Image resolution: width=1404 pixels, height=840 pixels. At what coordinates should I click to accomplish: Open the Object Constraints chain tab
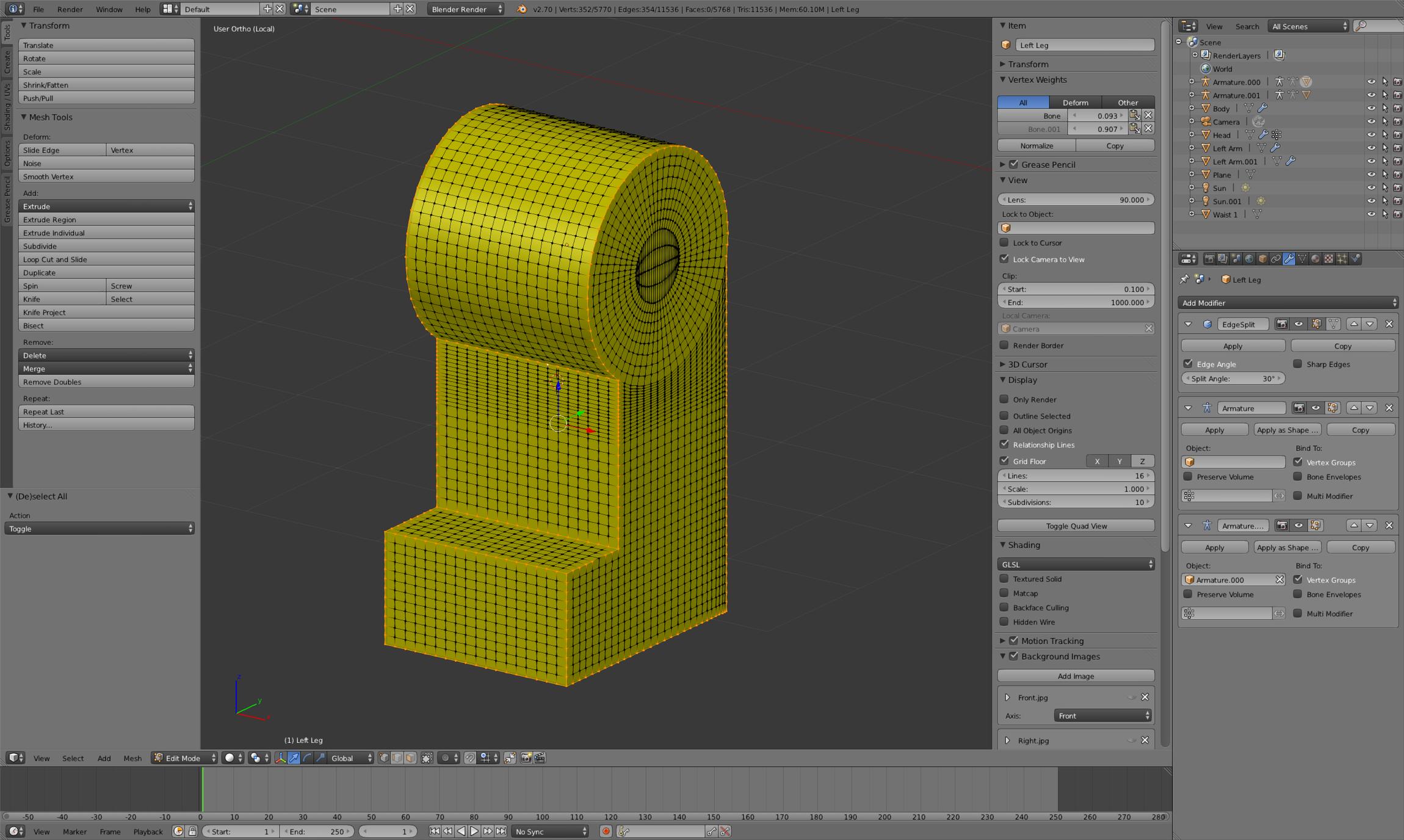tap(1276, 259)
